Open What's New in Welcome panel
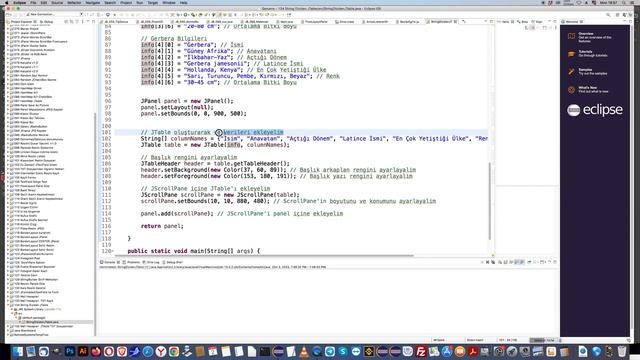Screen dimensions: 640x360 coord(589,89)
